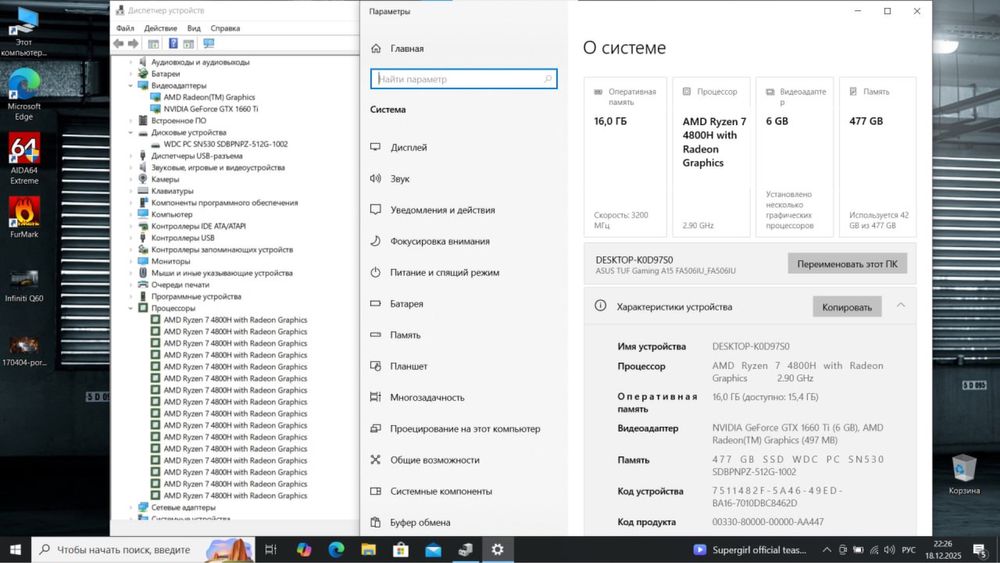Click volume speaker icon in tray
Screen dimensions: 1000x563
point(889,550)
